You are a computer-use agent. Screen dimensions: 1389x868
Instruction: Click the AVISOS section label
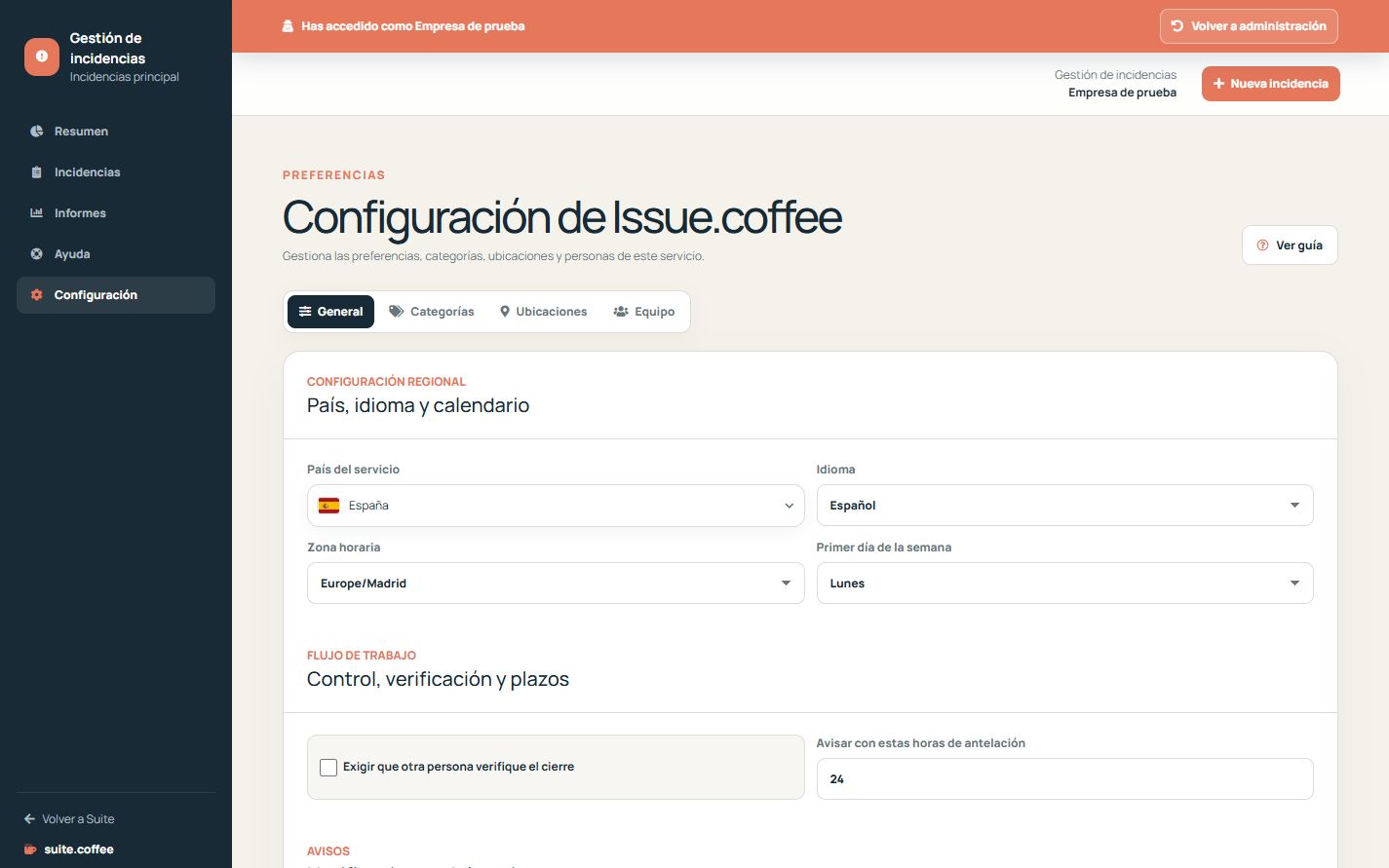click(328, 851)
